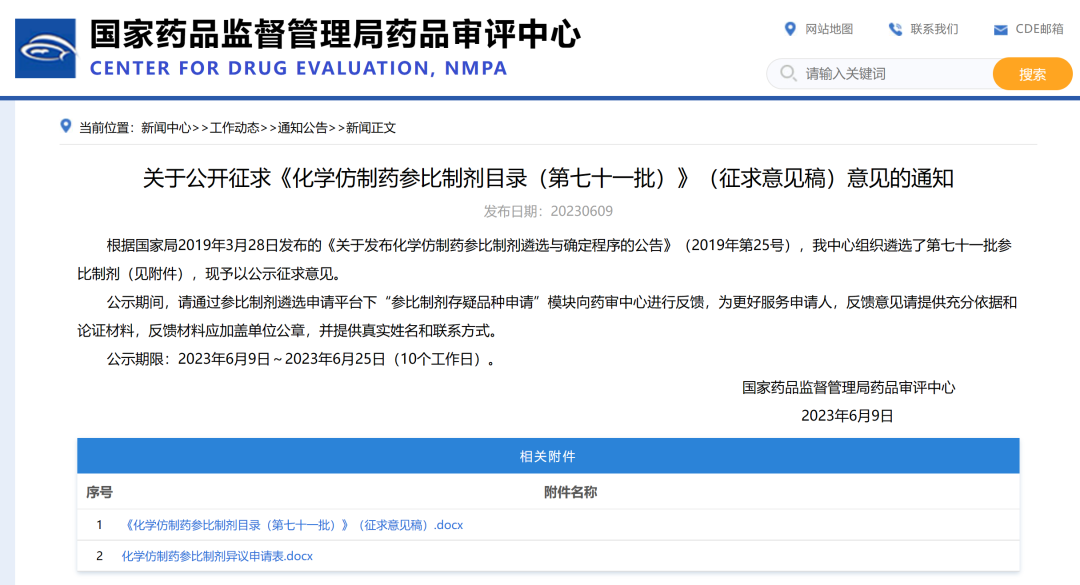Click the site title 国家药品监督管理局药品审评中心
Viewport: 1080px width, 585px height.
click(335, 34)
